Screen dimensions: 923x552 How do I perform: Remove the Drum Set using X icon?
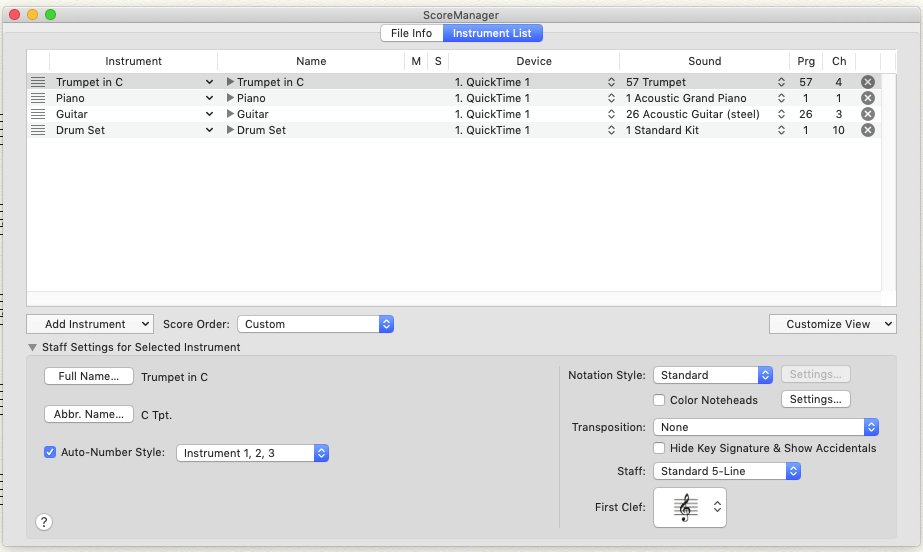tap(867, 130)
